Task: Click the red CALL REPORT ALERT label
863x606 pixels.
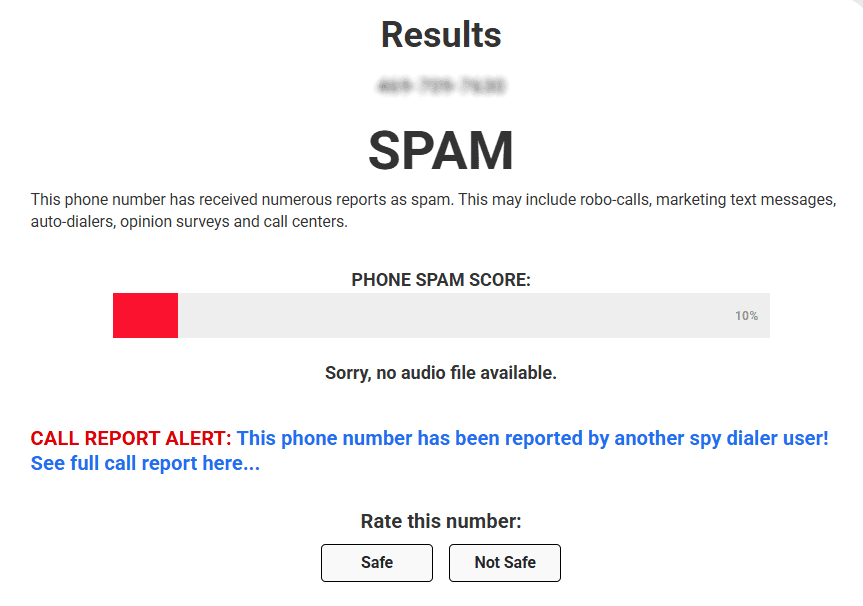Action: click(x=128, y=438)
